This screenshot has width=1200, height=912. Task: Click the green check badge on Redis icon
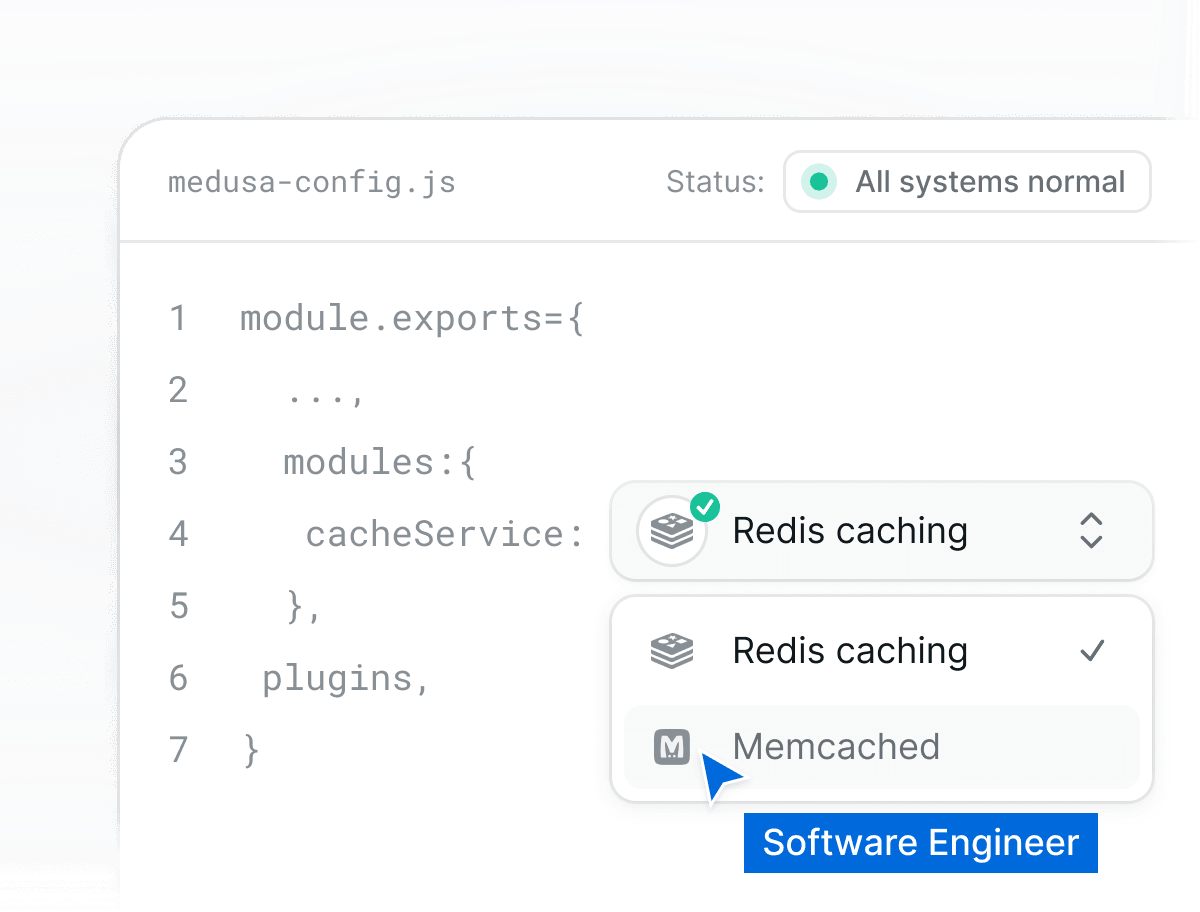point(705,506)
